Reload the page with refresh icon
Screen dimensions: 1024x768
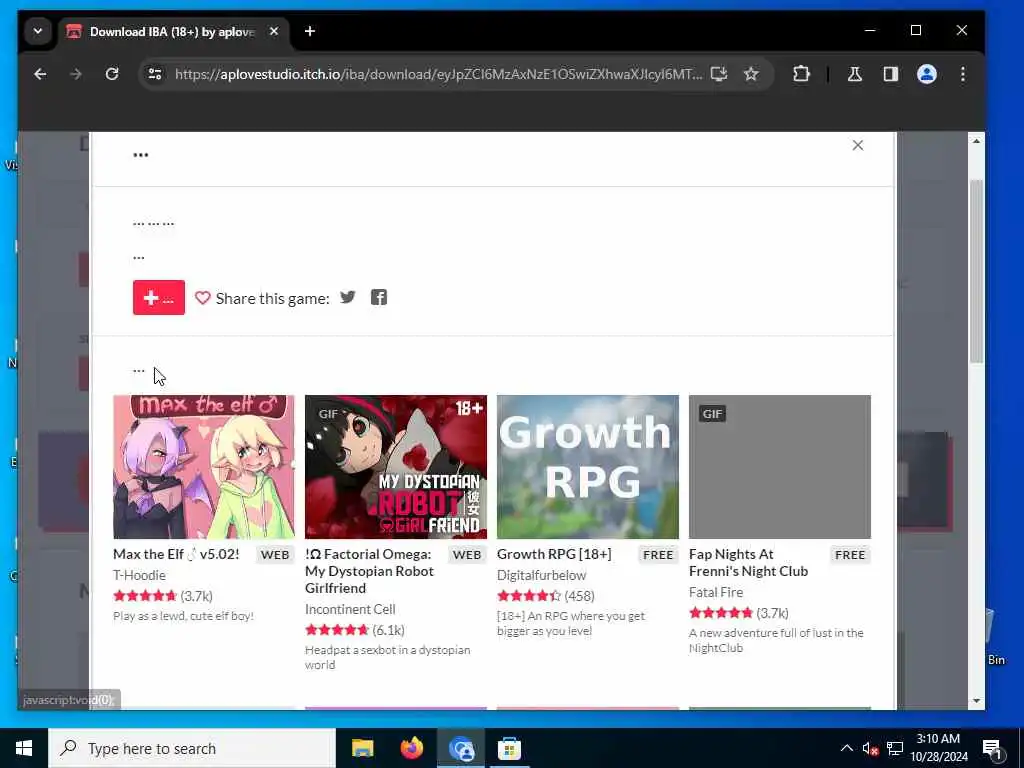[x=112, y=74]
